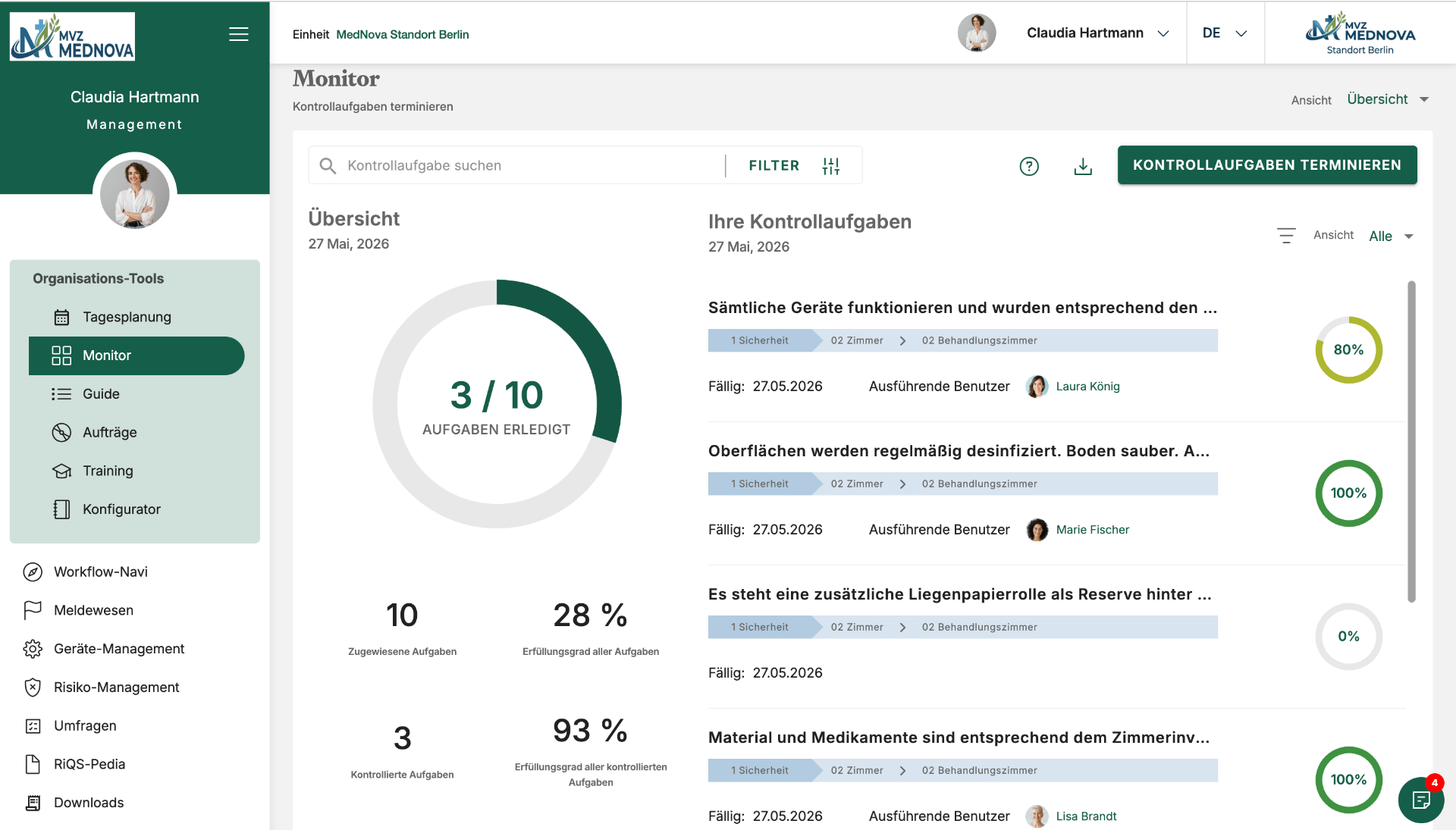The height and width of the screenshot is (830, 1456).
Task: Click the search magnifier icon
Action: pyautogui.click(x=328, y=166)
